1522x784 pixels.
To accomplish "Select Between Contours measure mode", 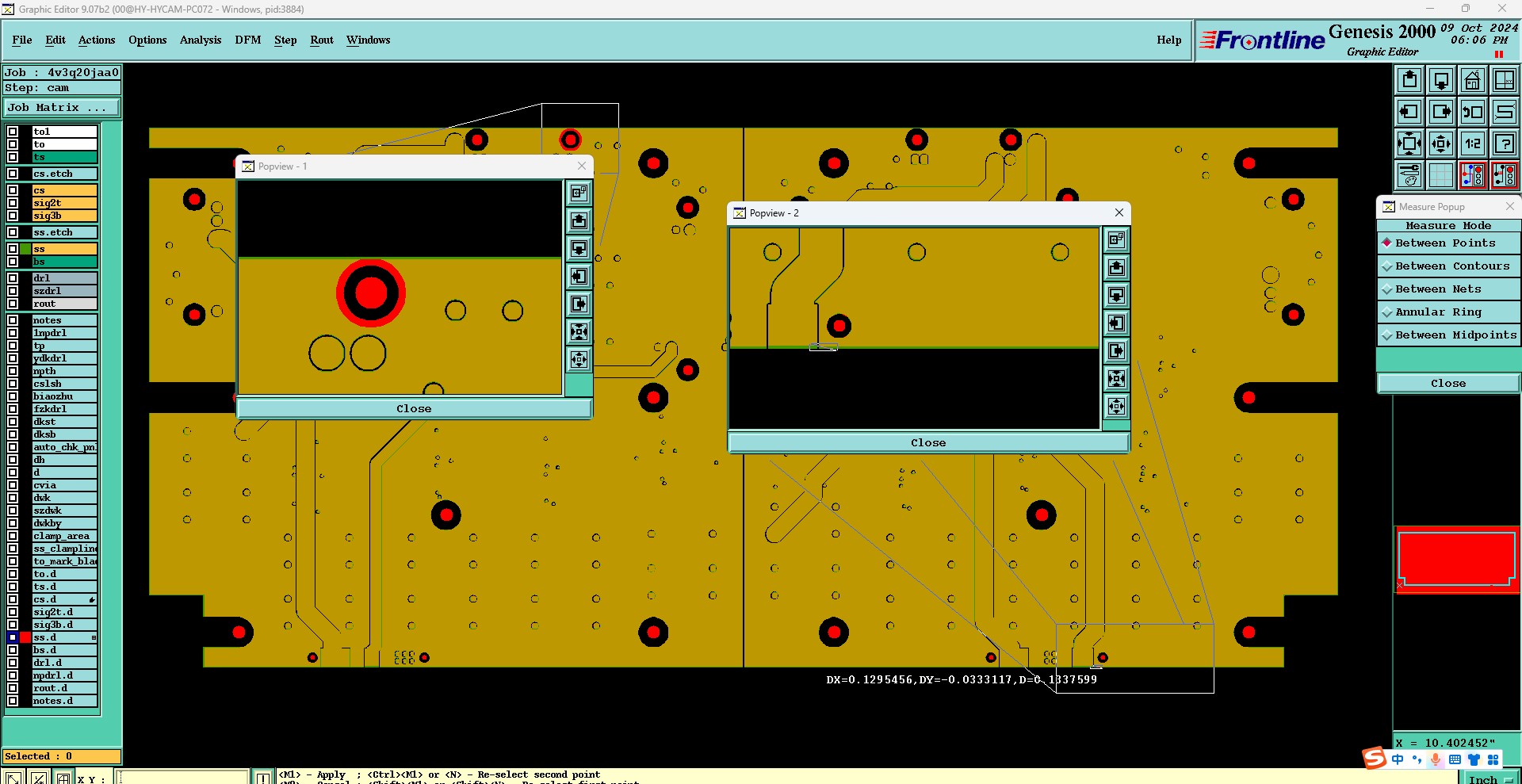I will (x=1448, y=266).
